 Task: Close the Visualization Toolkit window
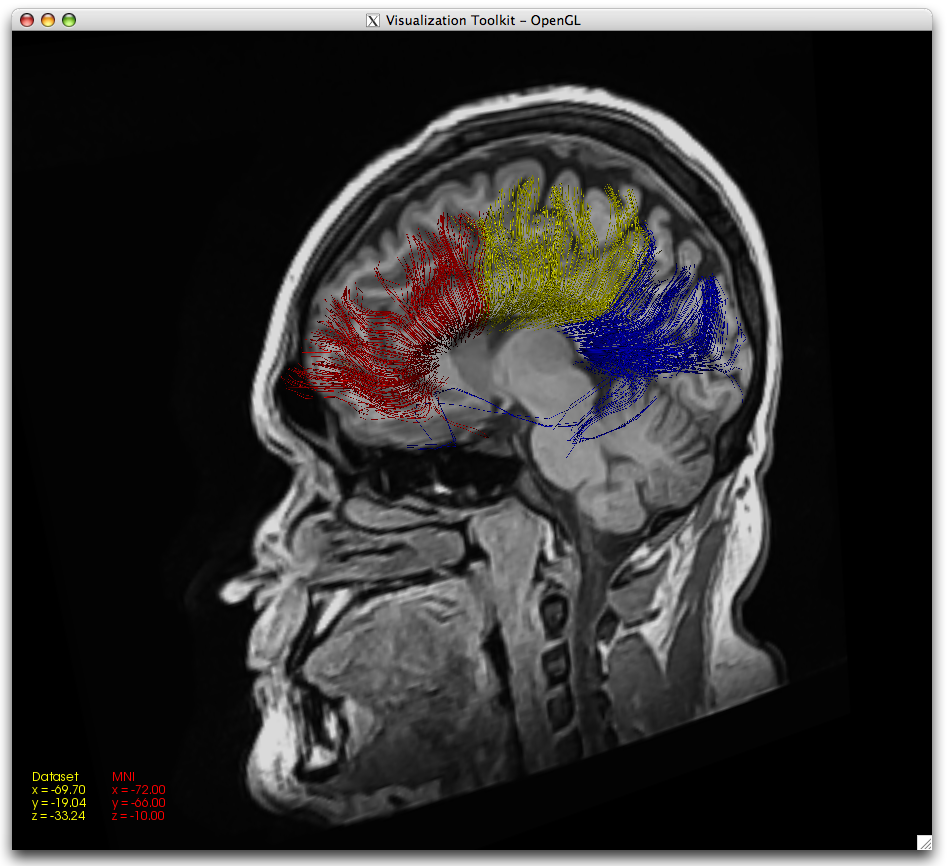click(x=27, y=20)
